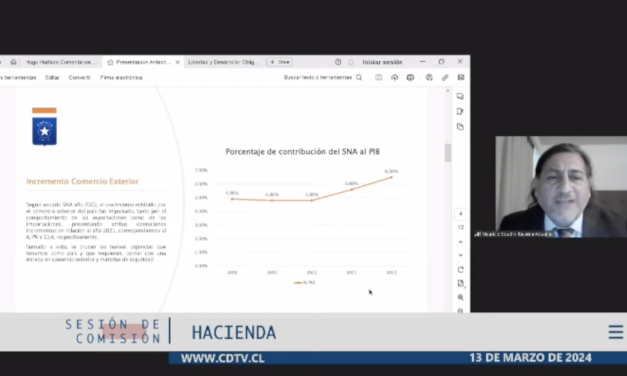Open the copy link icon in toolbar
The width and height of the screenshot is (627, 376).
point(445,78)
